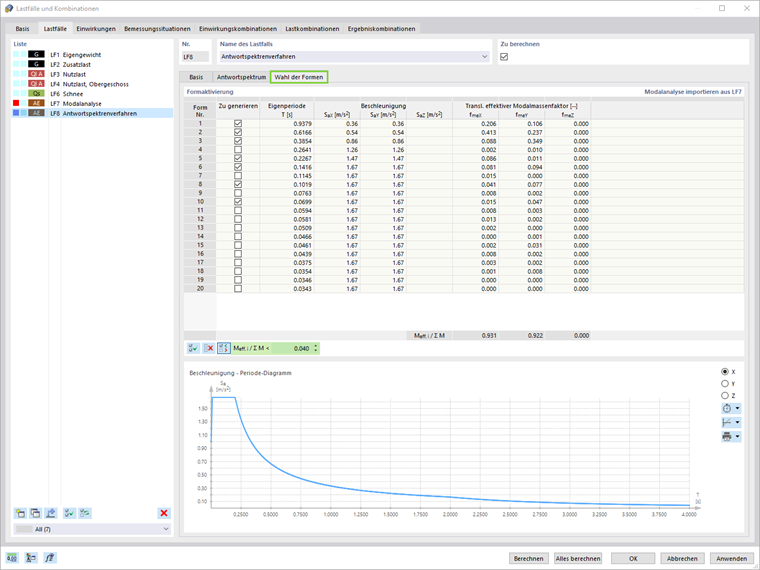Open the load case name dropdown
Image resolution: width=760 pixels, height=570 pixels.
485,57
